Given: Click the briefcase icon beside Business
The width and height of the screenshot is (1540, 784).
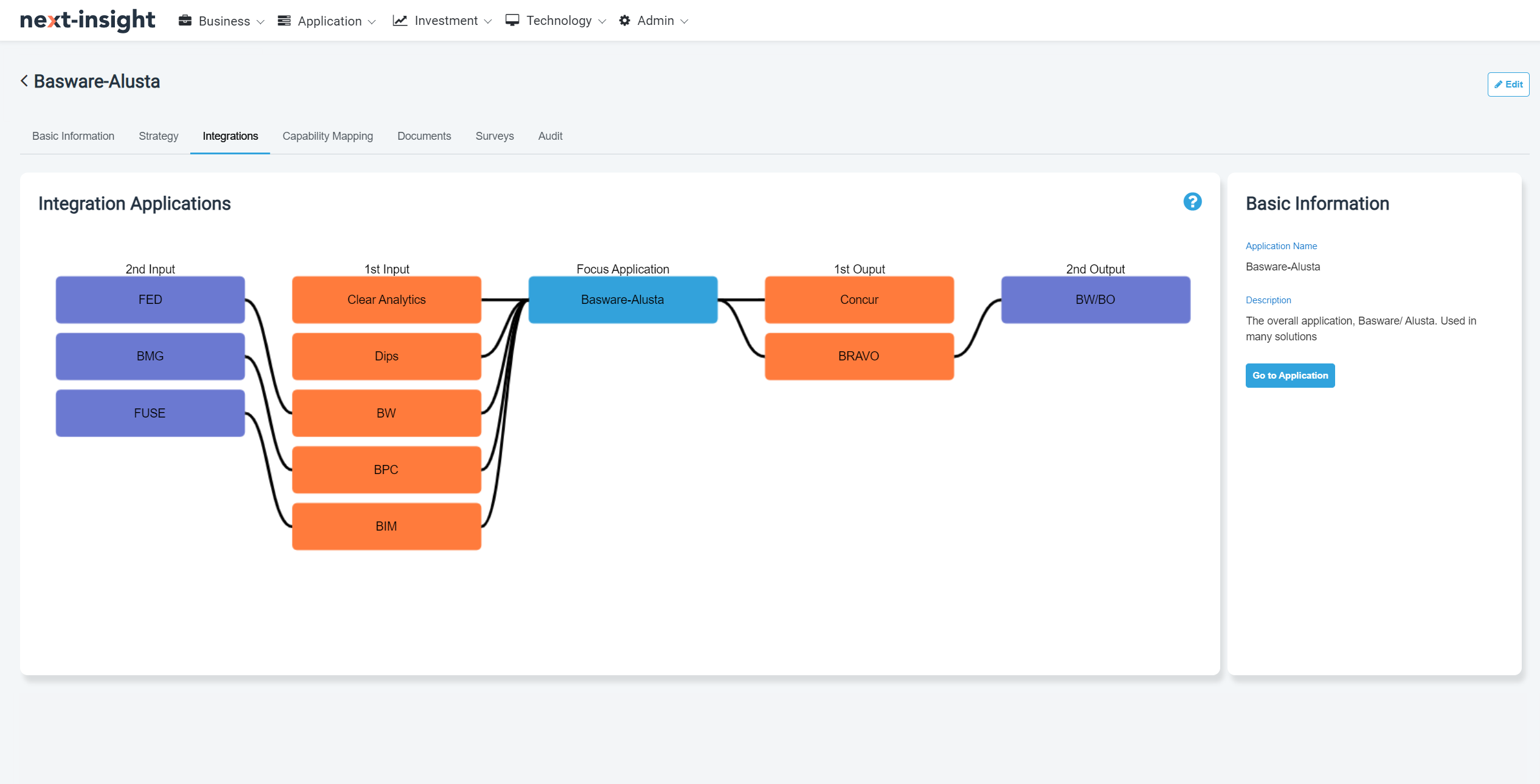Looking at the screenshot, I should pos(185,21).
